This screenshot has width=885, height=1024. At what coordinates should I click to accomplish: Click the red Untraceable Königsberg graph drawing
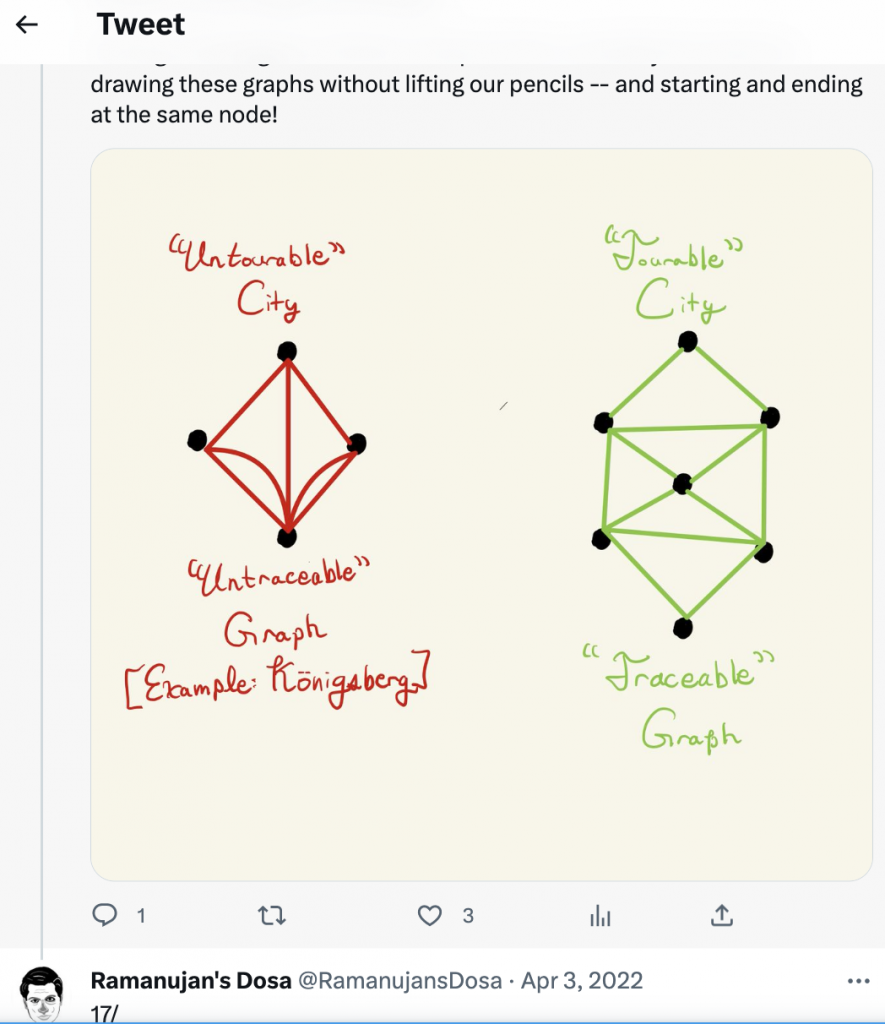(x=277, y=444)
